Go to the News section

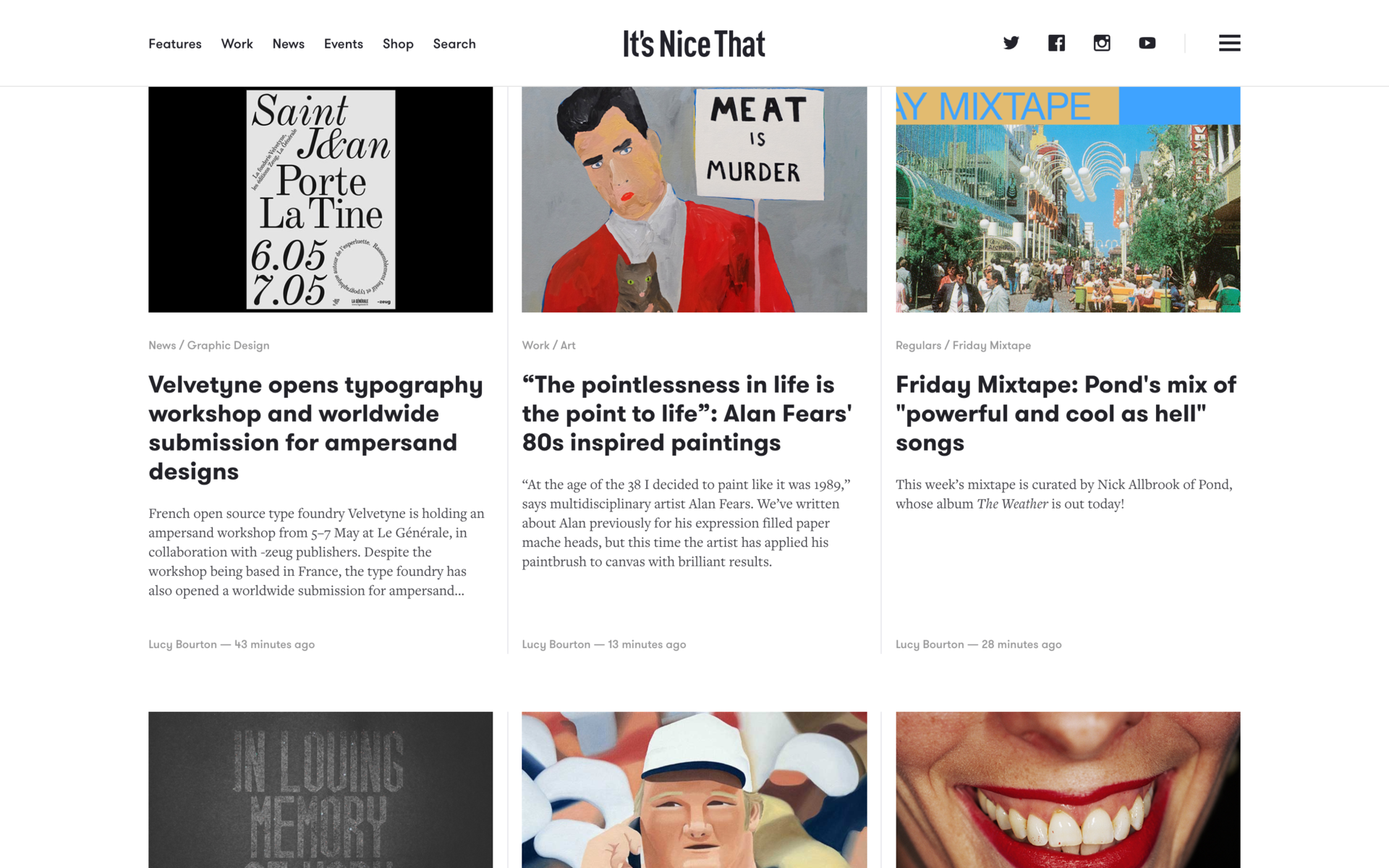click(289, 44)
